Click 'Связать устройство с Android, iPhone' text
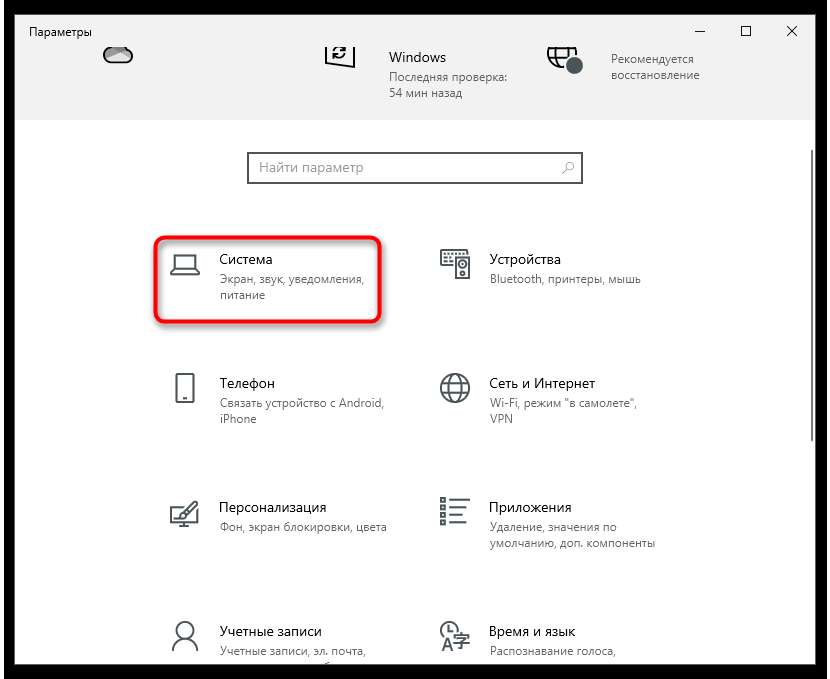Viewport: 830px width, 679px height. (x=302, y=411)
